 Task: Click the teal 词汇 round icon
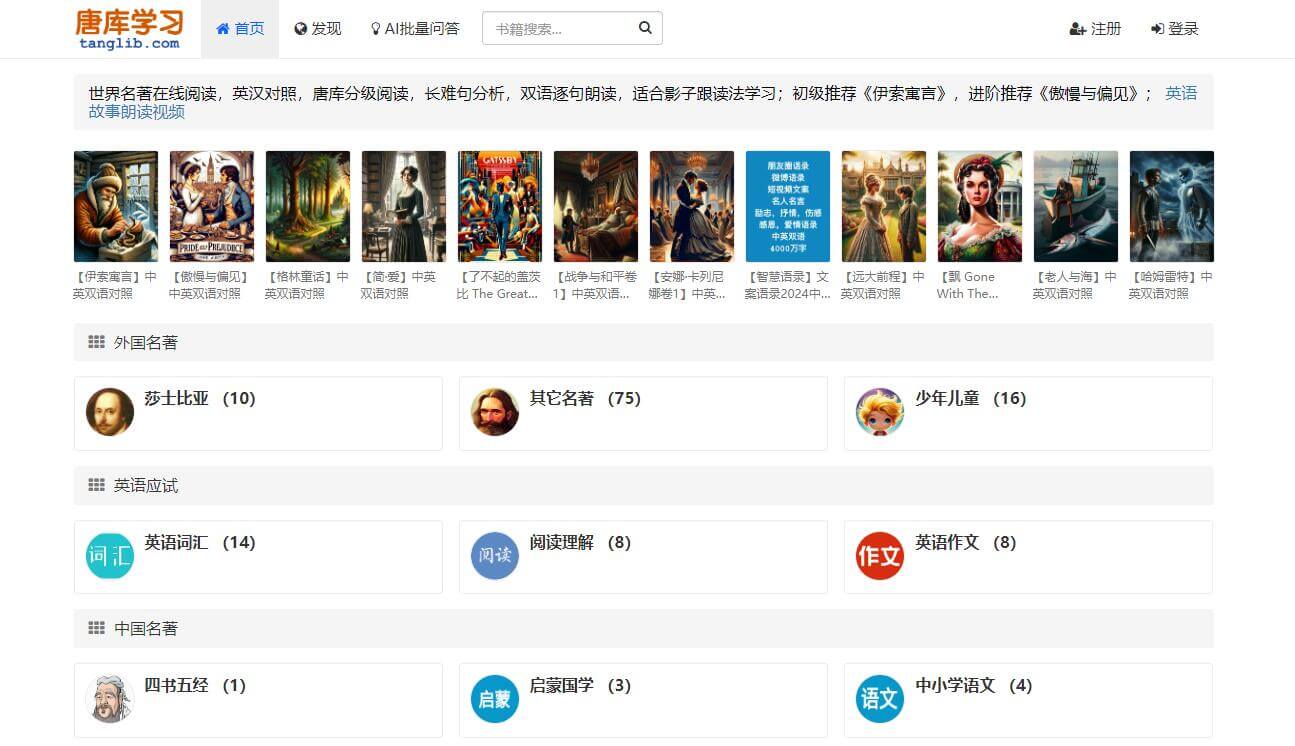click(x=110, y=556)
